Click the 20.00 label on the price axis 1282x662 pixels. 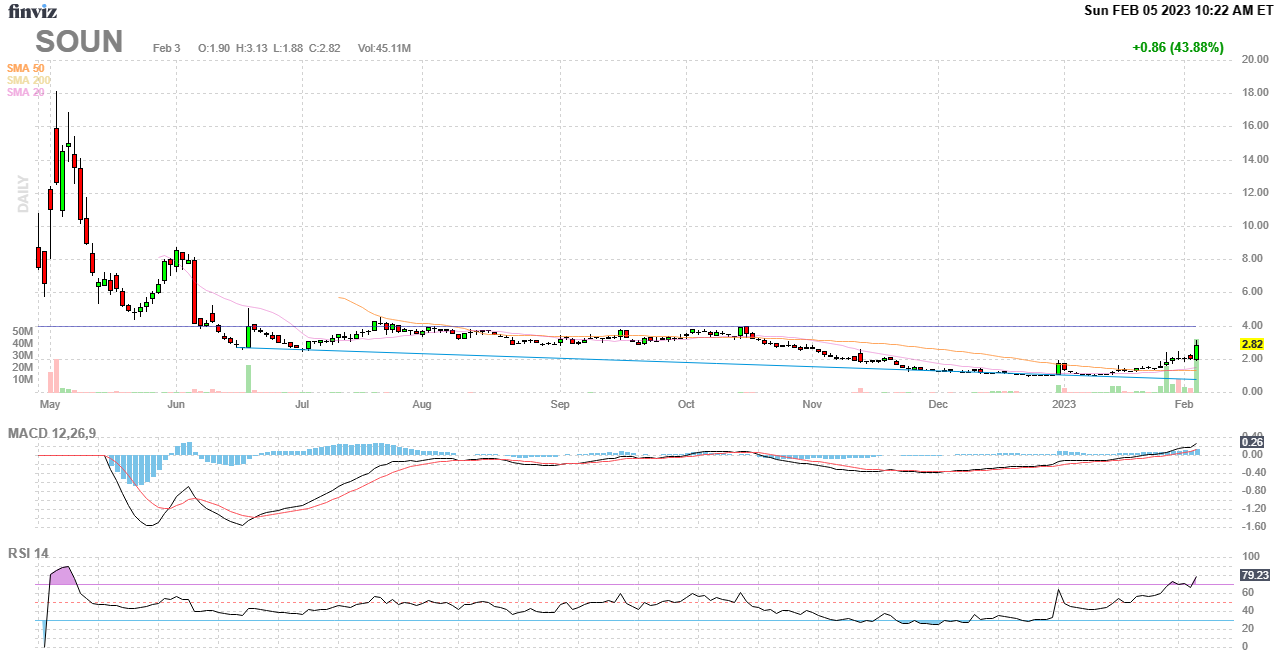[1255, 60]
